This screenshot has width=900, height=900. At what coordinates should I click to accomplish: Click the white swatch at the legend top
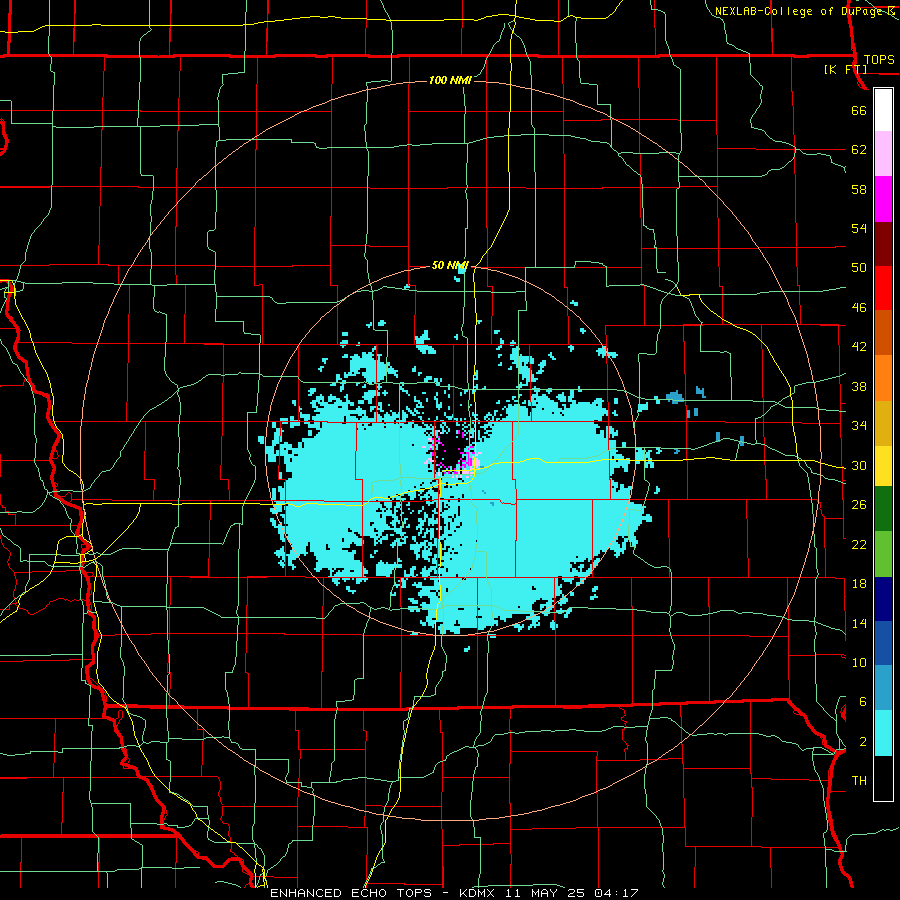883,110
